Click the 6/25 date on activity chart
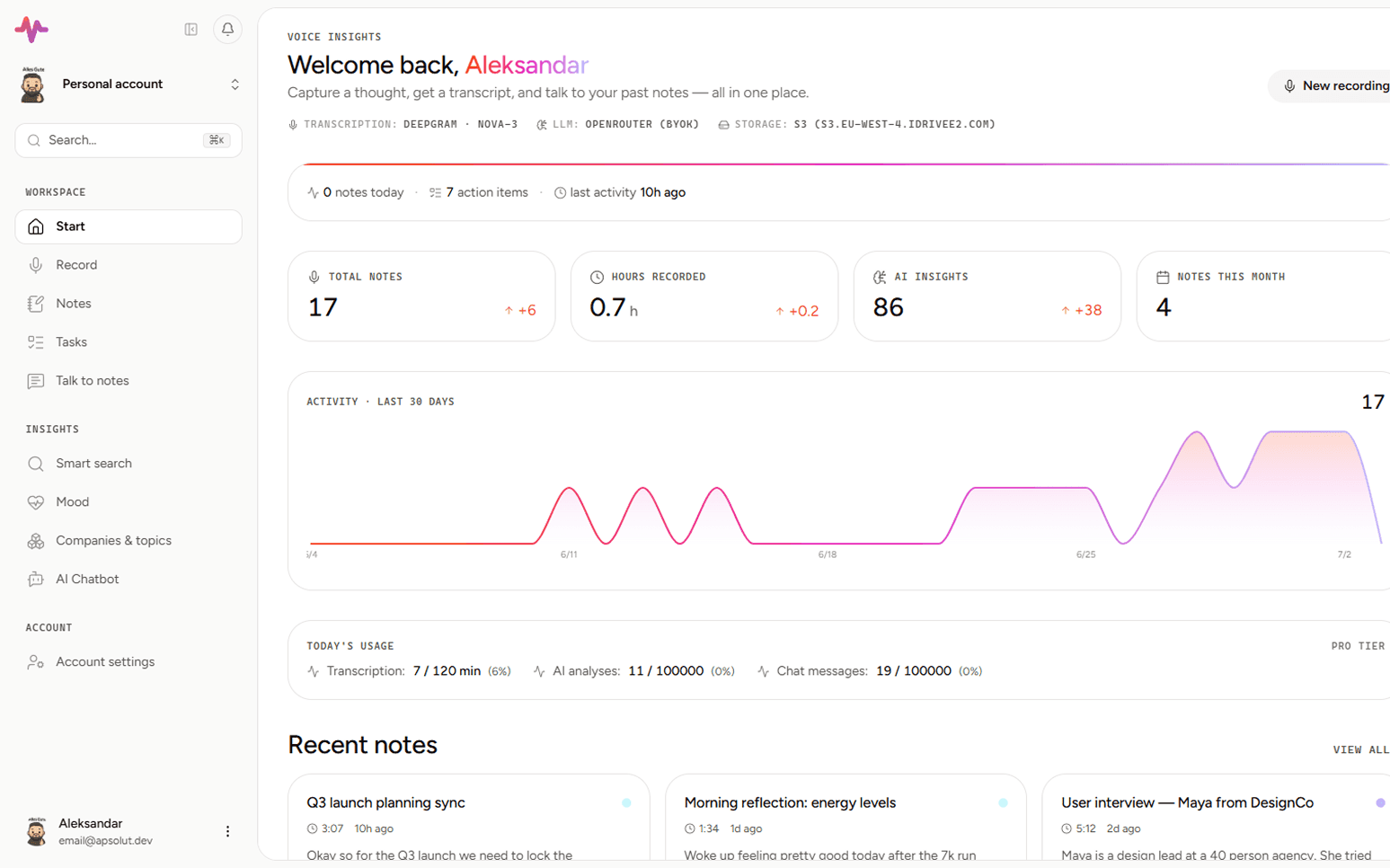The width and height of the screenshot is (1390, 868). (x=1085, y=555)
